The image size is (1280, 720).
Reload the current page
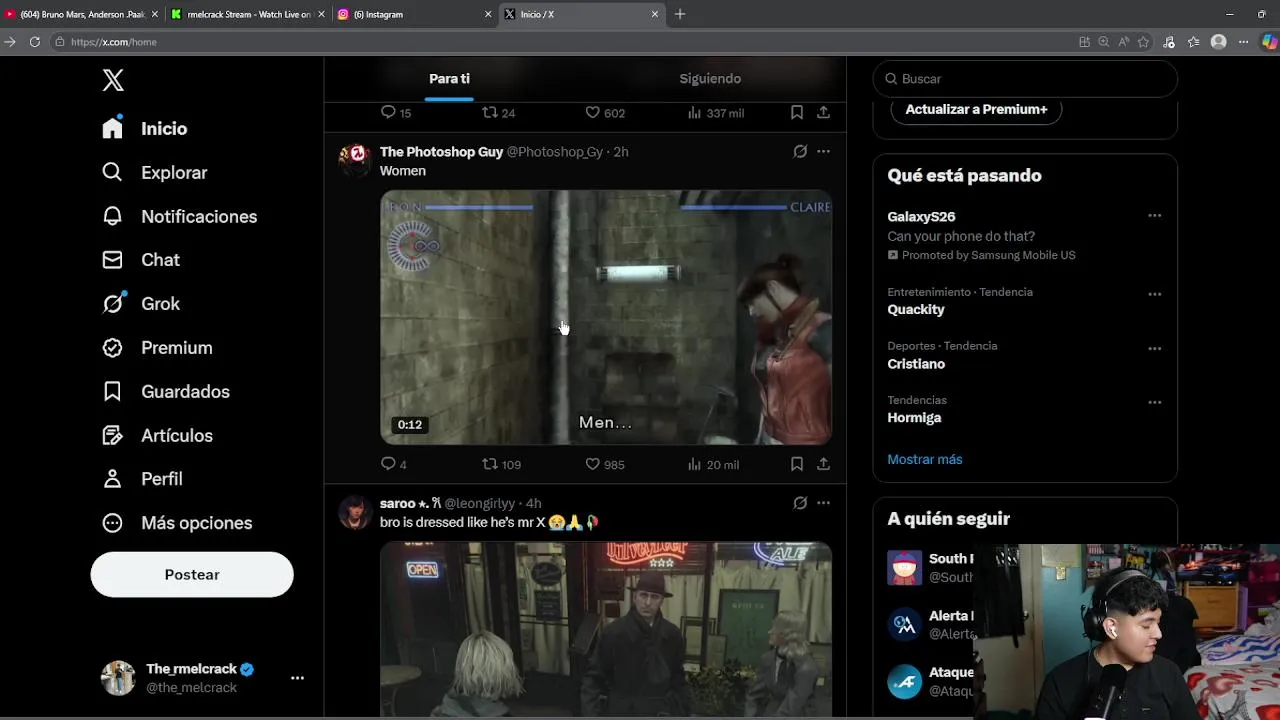point(35,42)
